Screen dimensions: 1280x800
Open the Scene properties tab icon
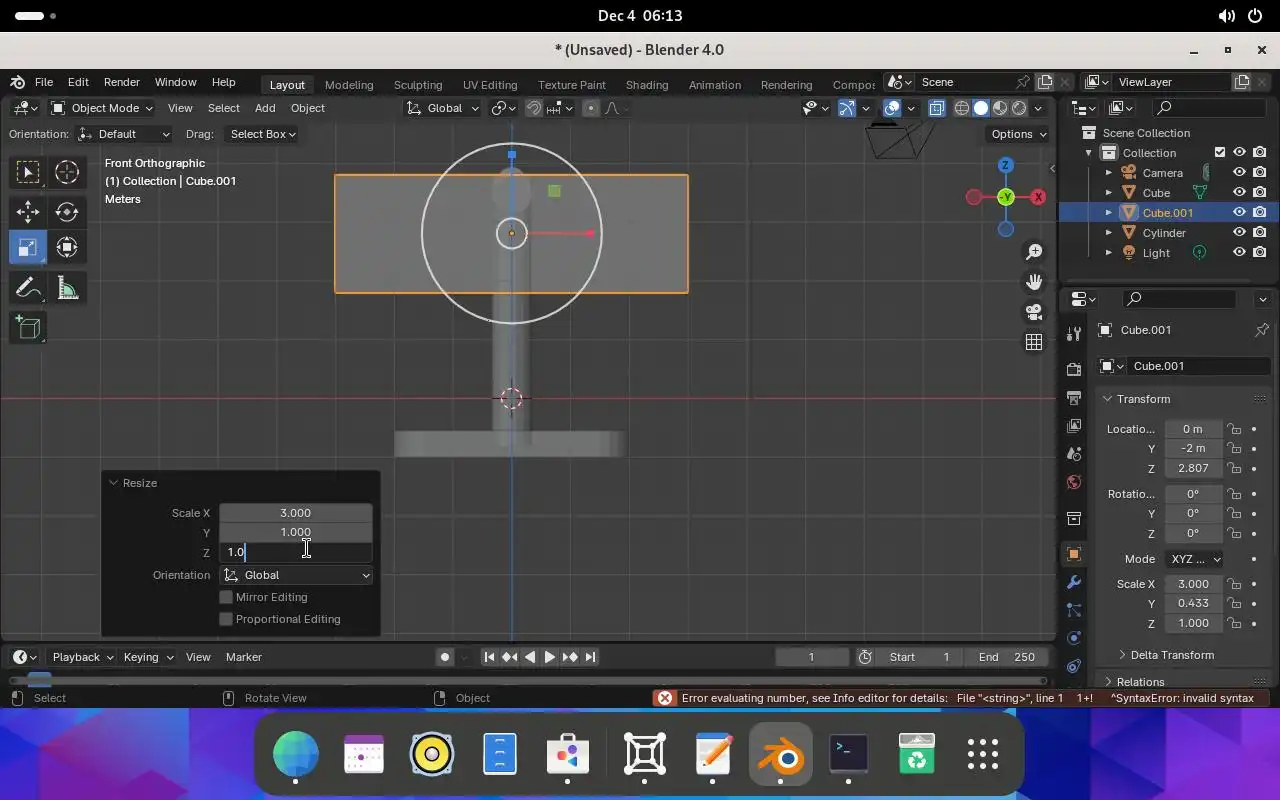(1074, 453)
